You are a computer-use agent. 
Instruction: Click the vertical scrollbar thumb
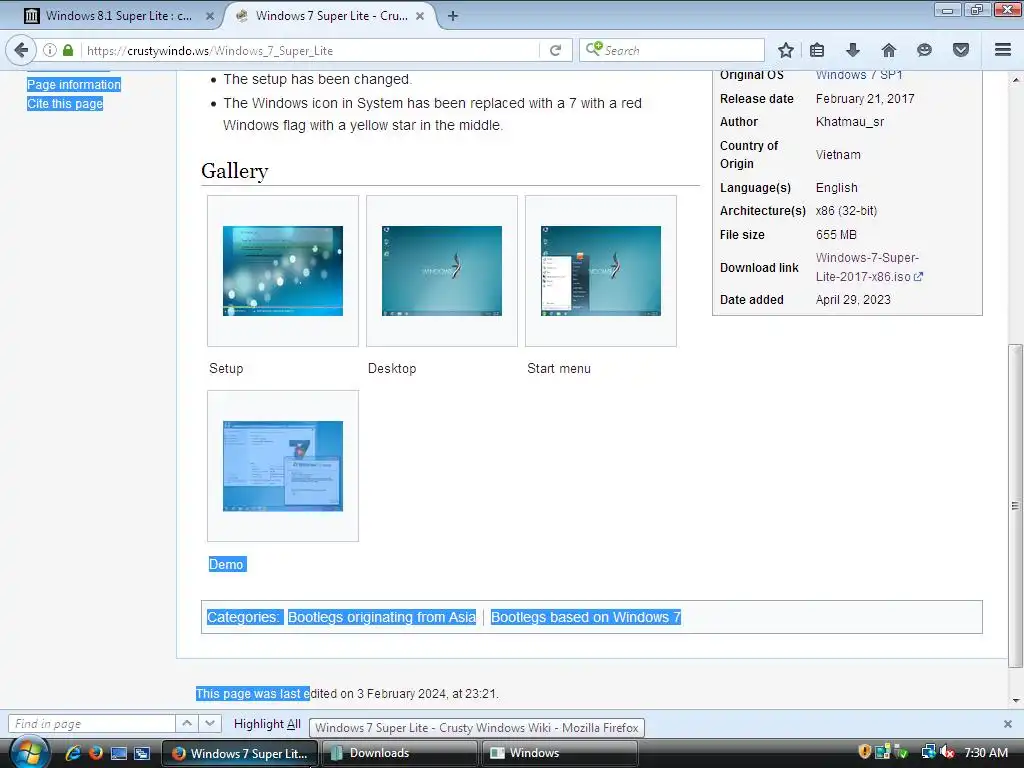coord(1015,506)
